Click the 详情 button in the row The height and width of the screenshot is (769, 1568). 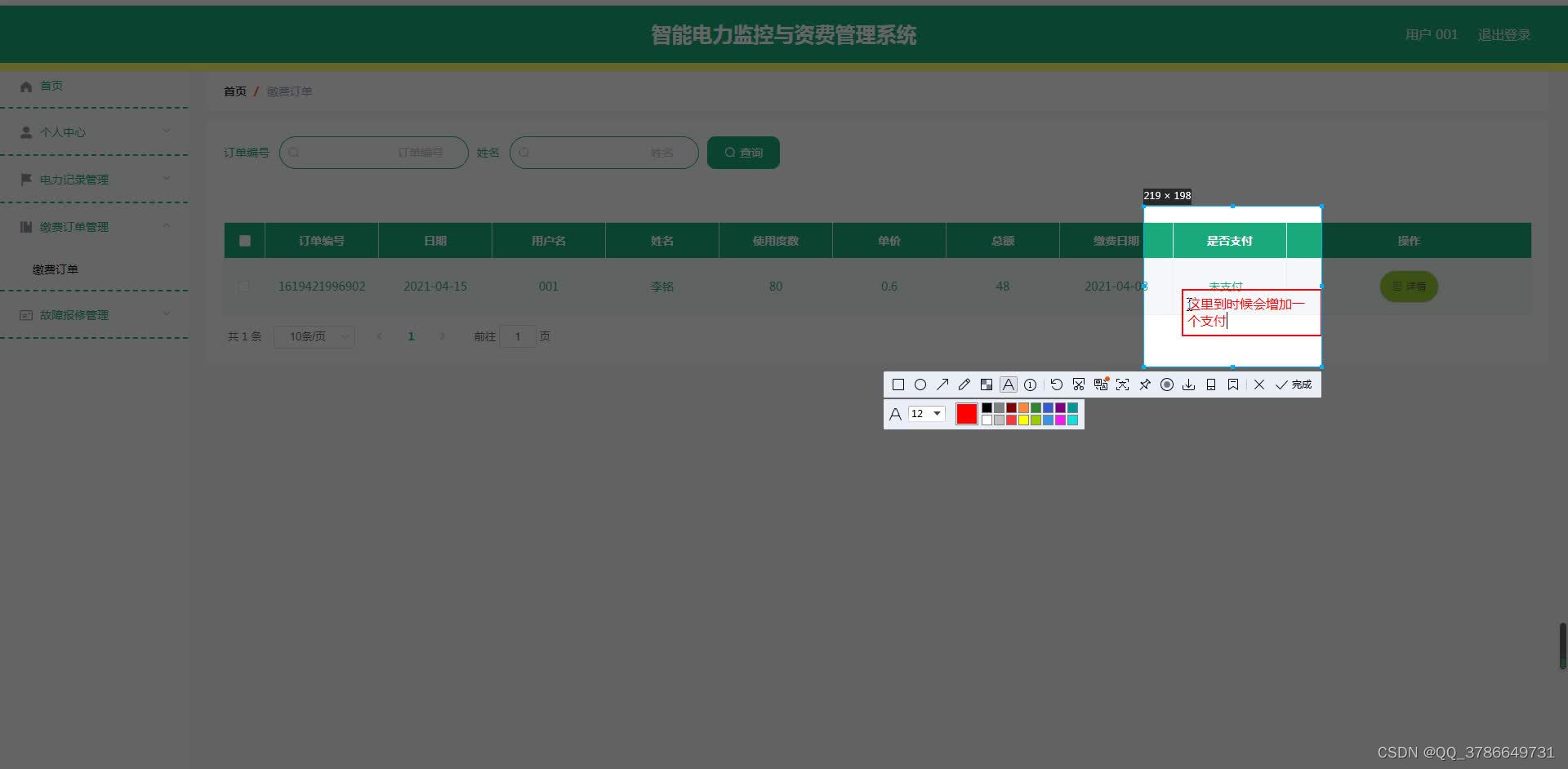(1409, 287)
